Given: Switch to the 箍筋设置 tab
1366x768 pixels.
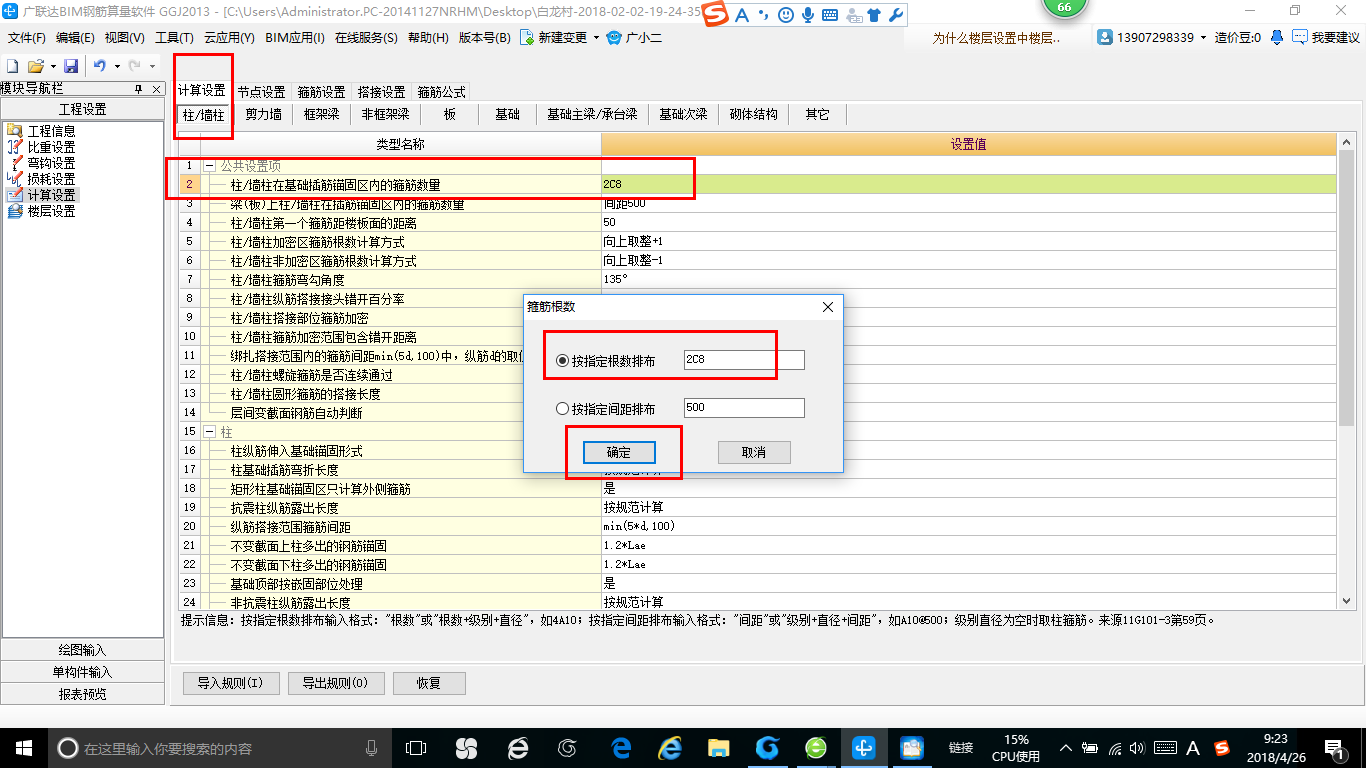Looking at the screenshot, I should 321,92.
